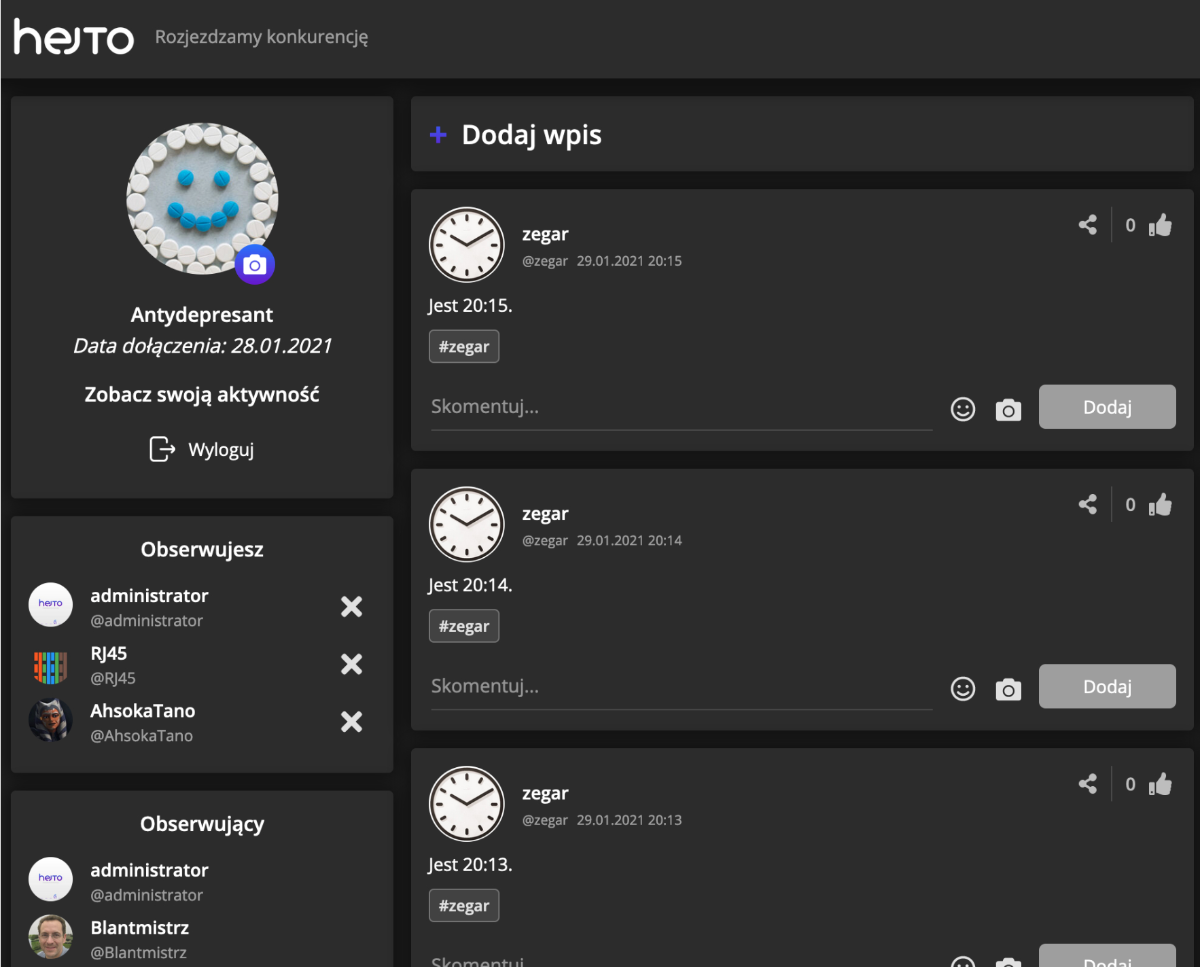Give thumbs up to the 20:14 post
Viewport: 1200px width, 967px height.
click(x=1160, y=505)
